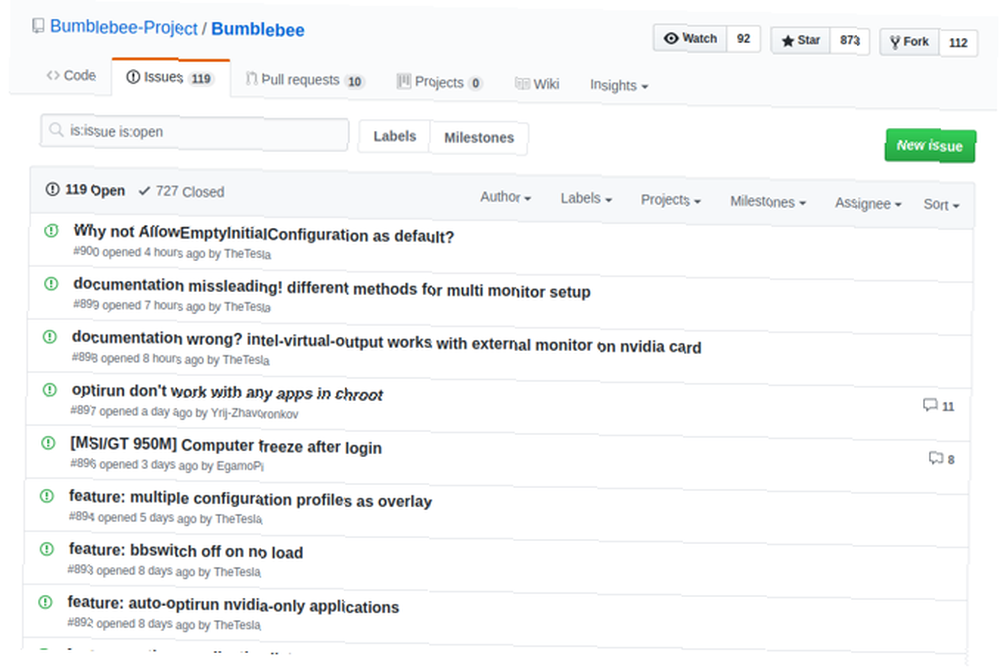Click the star icon on Star
1000x669 pixels.
pos(788,41)
